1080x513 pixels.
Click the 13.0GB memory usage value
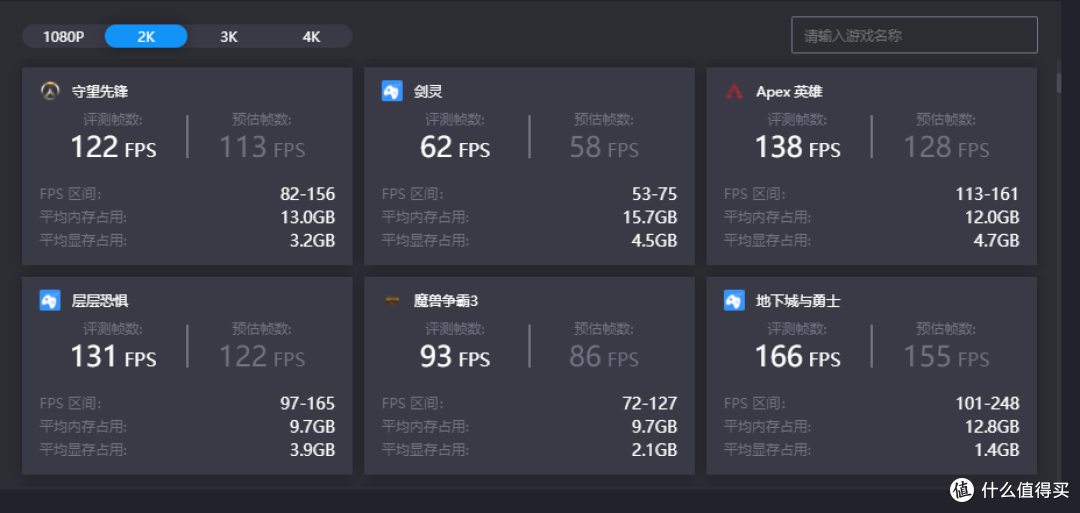(308, 218)
